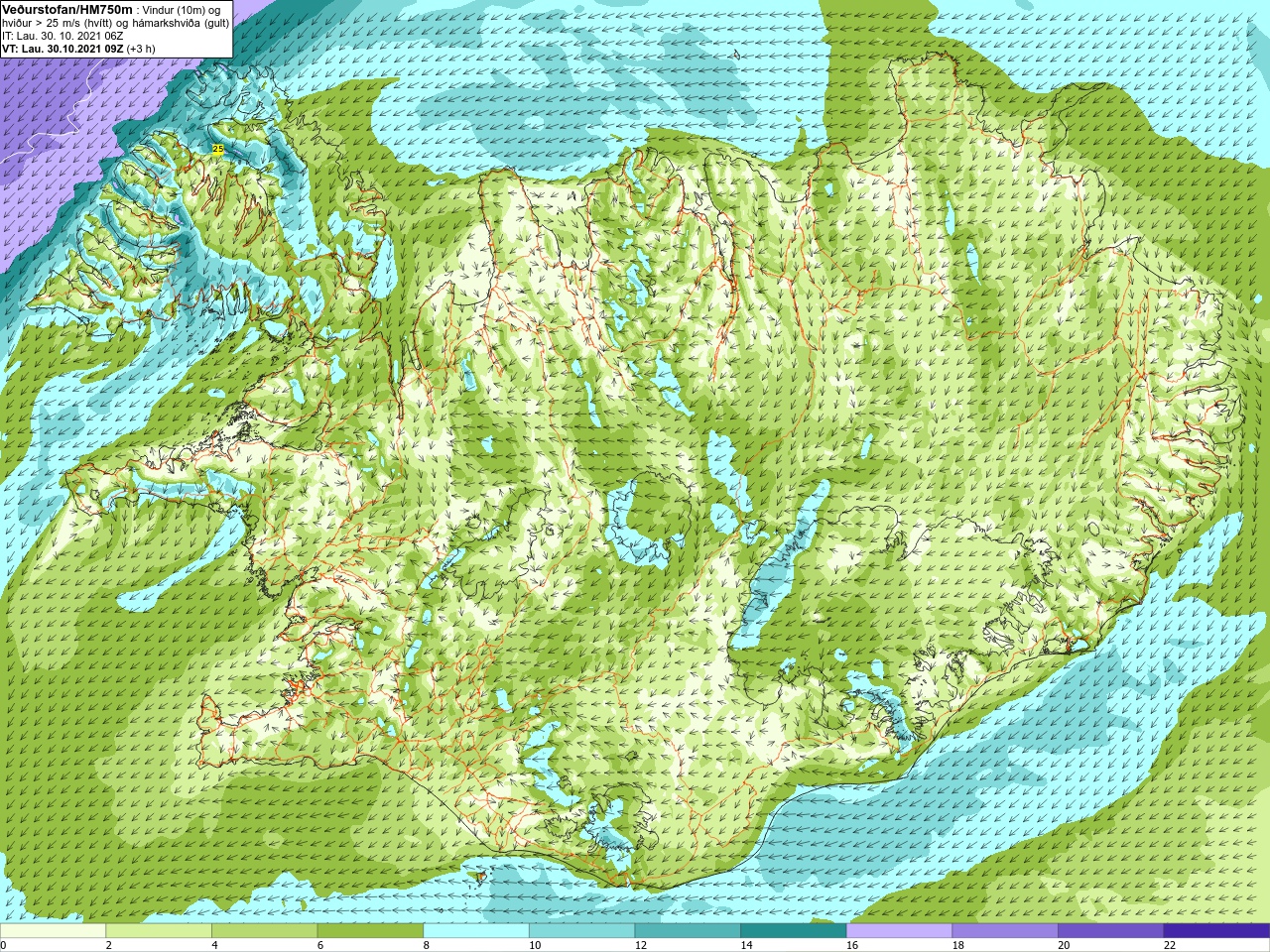Click the legend scale value 20

1064,945
